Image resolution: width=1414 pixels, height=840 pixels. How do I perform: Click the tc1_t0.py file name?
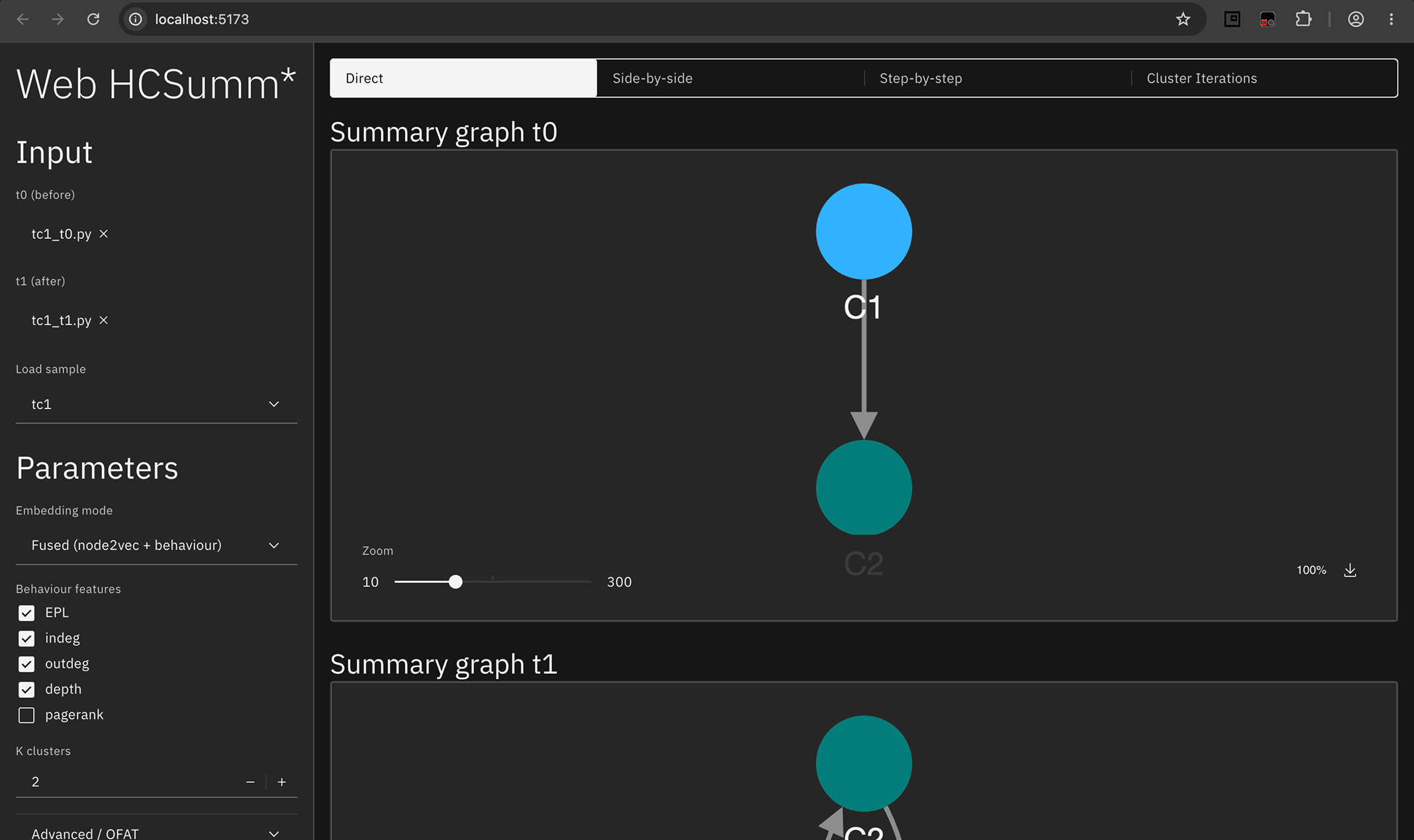tap(62, 234)
